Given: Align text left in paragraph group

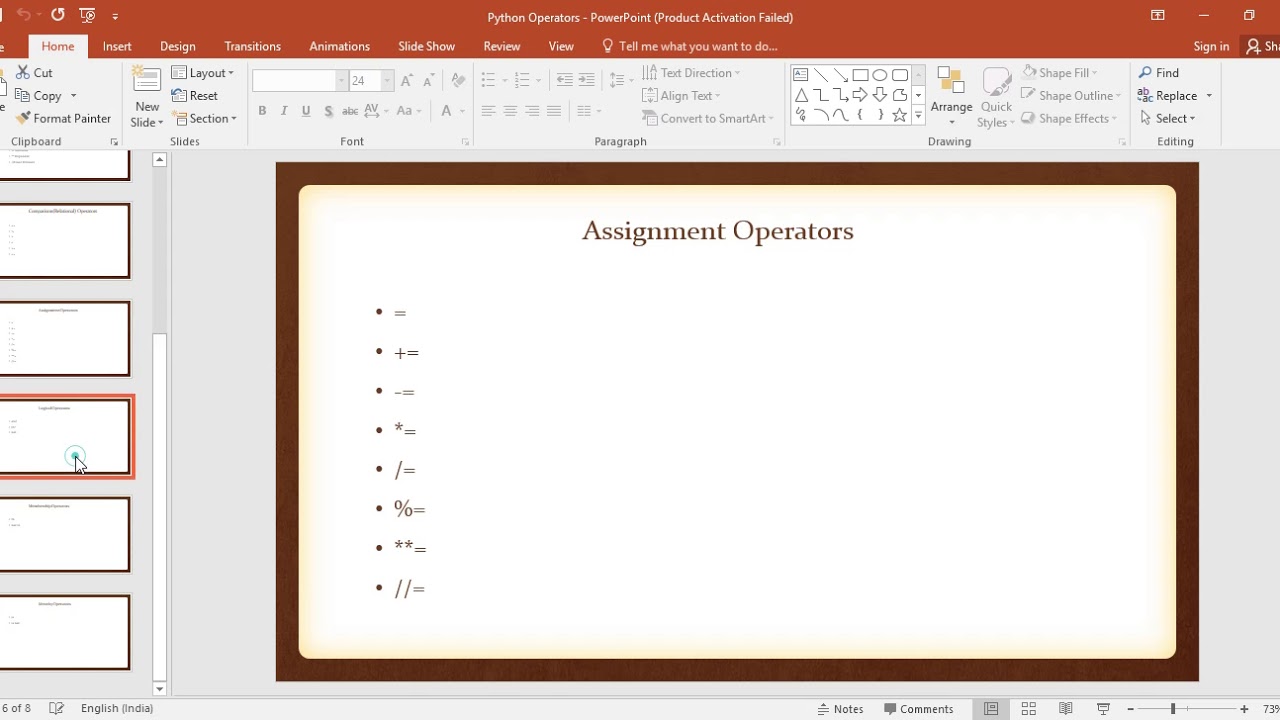Looking at the screenshot, I should (x=488, y=111).
